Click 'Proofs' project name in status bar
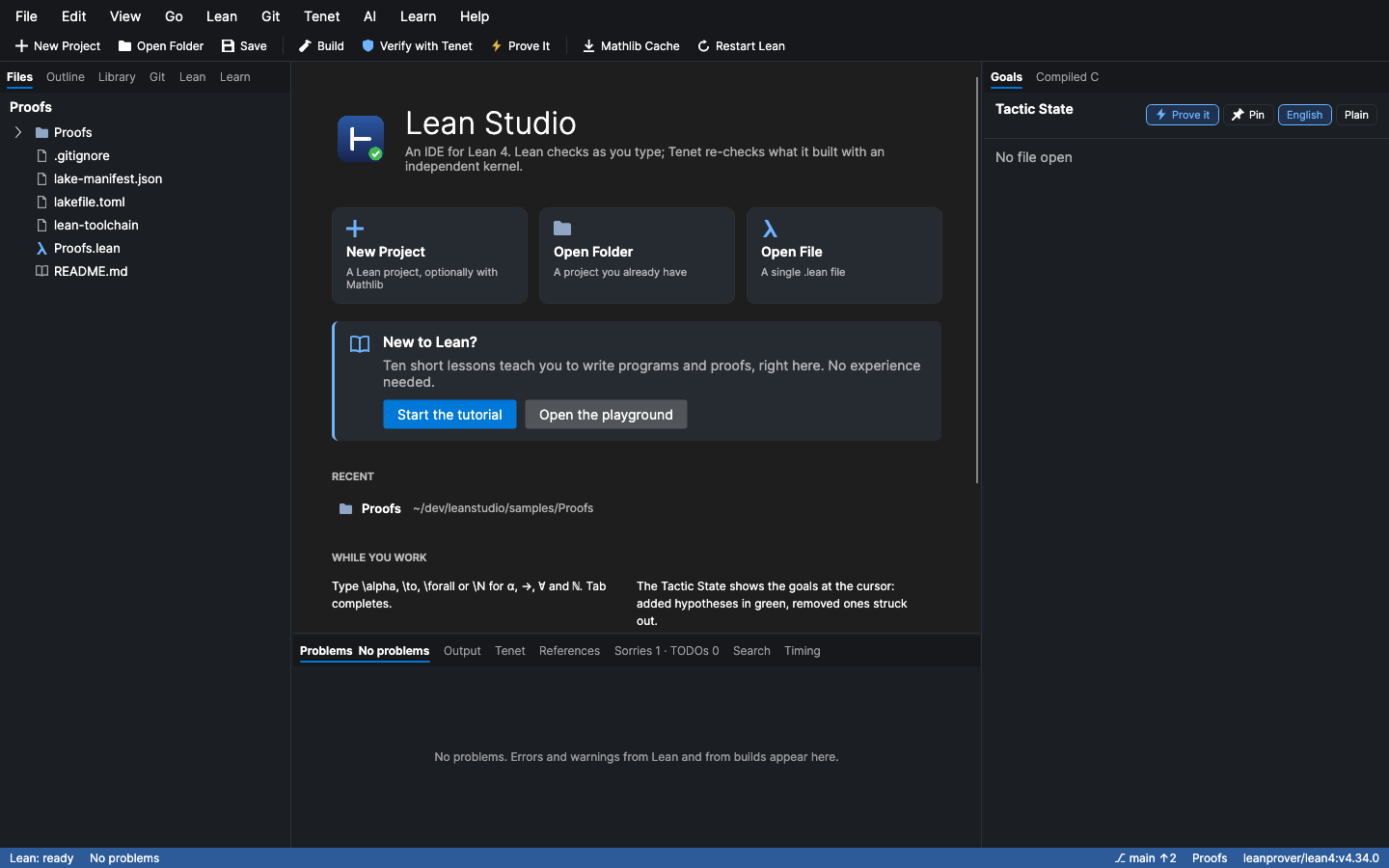Screen dimensions: 1389x868 click(x=1210, y=858)
